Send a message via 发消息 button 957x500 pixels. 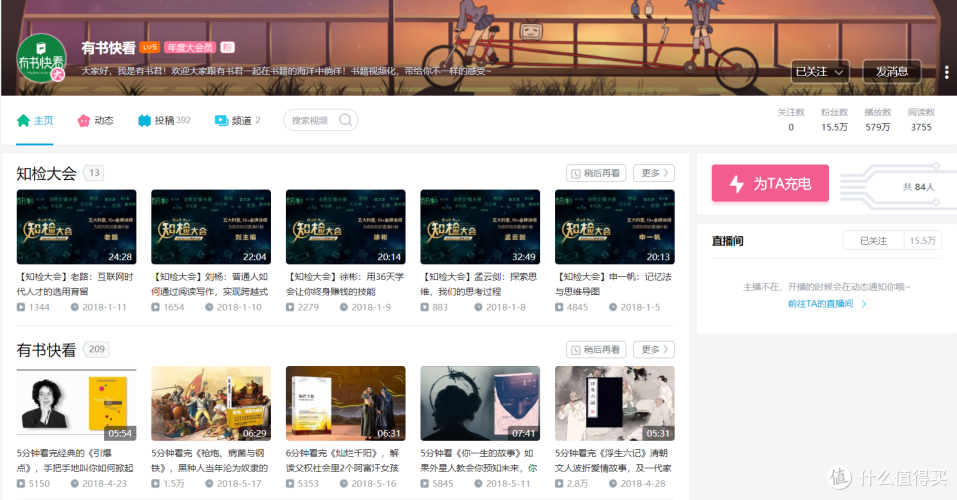[892, 72]
